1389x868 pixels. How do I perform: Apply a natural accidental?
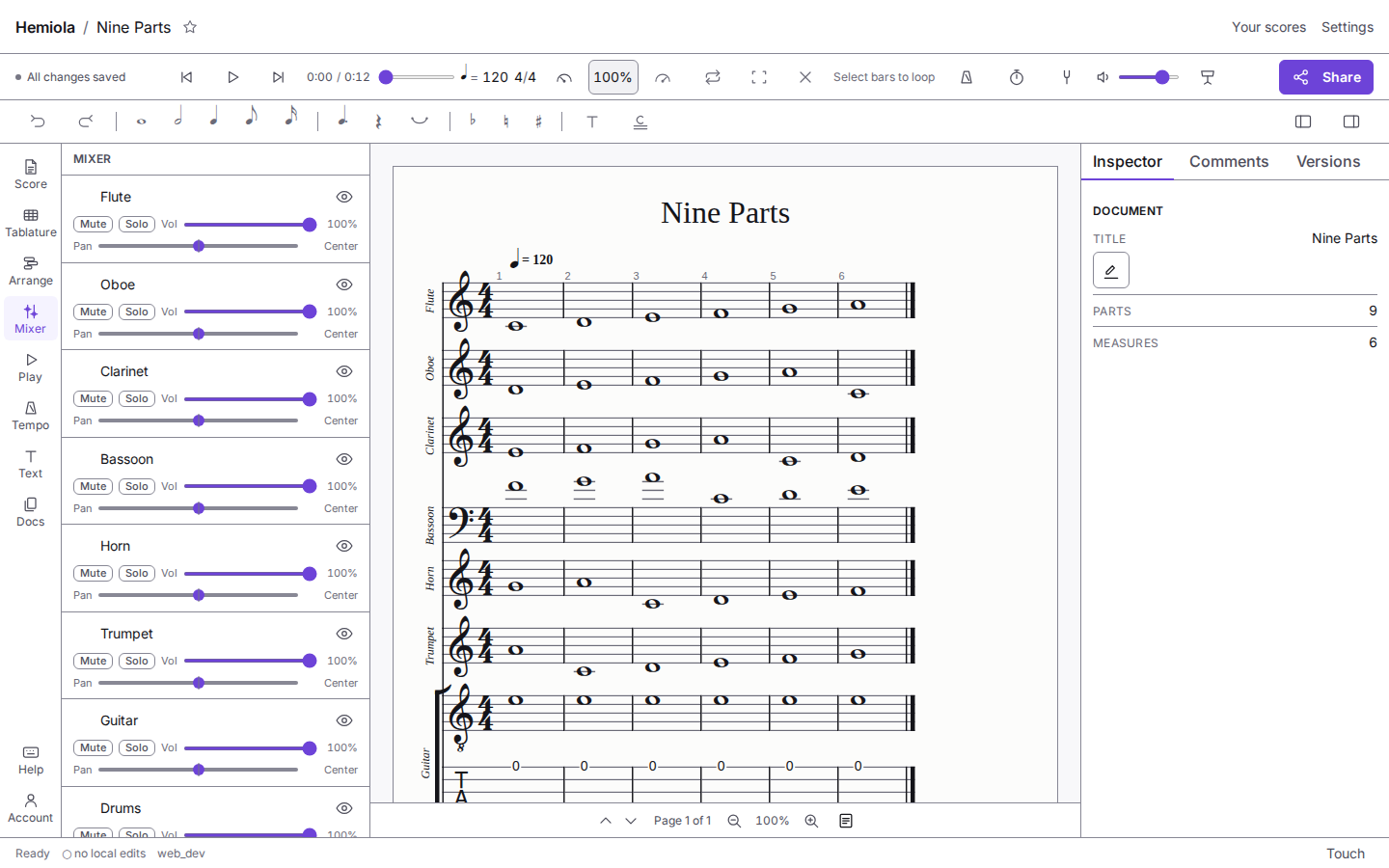[505, 122]
